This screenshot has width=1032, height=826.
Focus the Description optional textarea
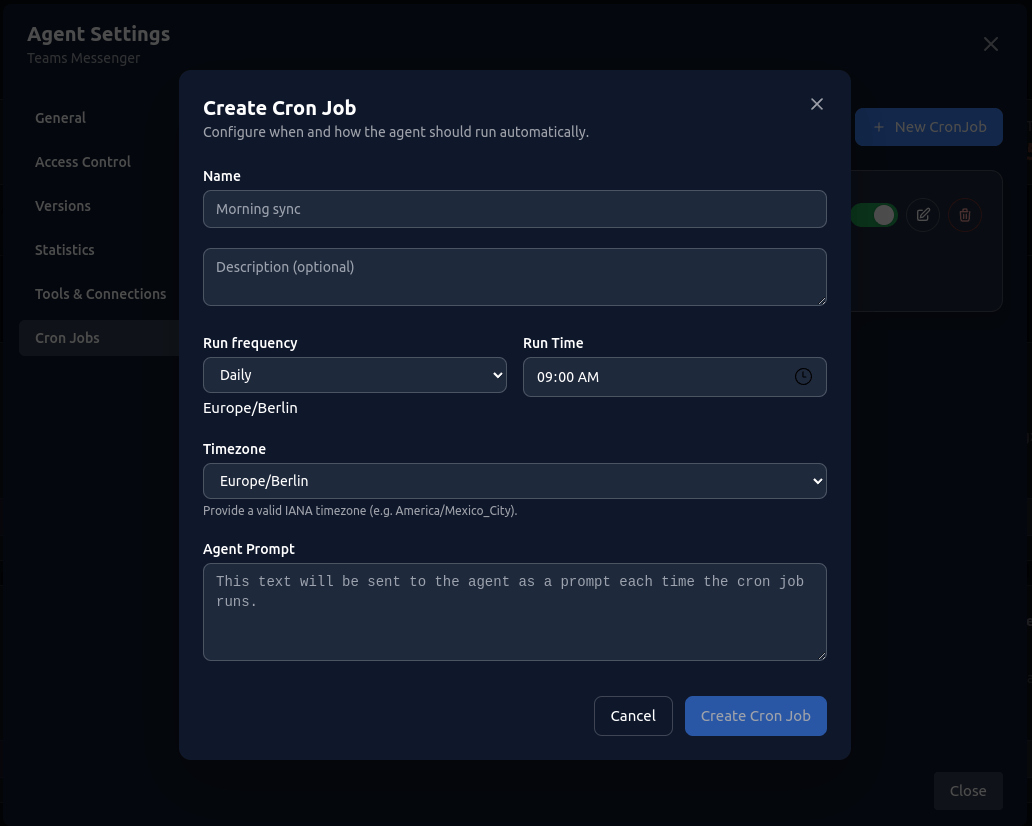point(515,277)
